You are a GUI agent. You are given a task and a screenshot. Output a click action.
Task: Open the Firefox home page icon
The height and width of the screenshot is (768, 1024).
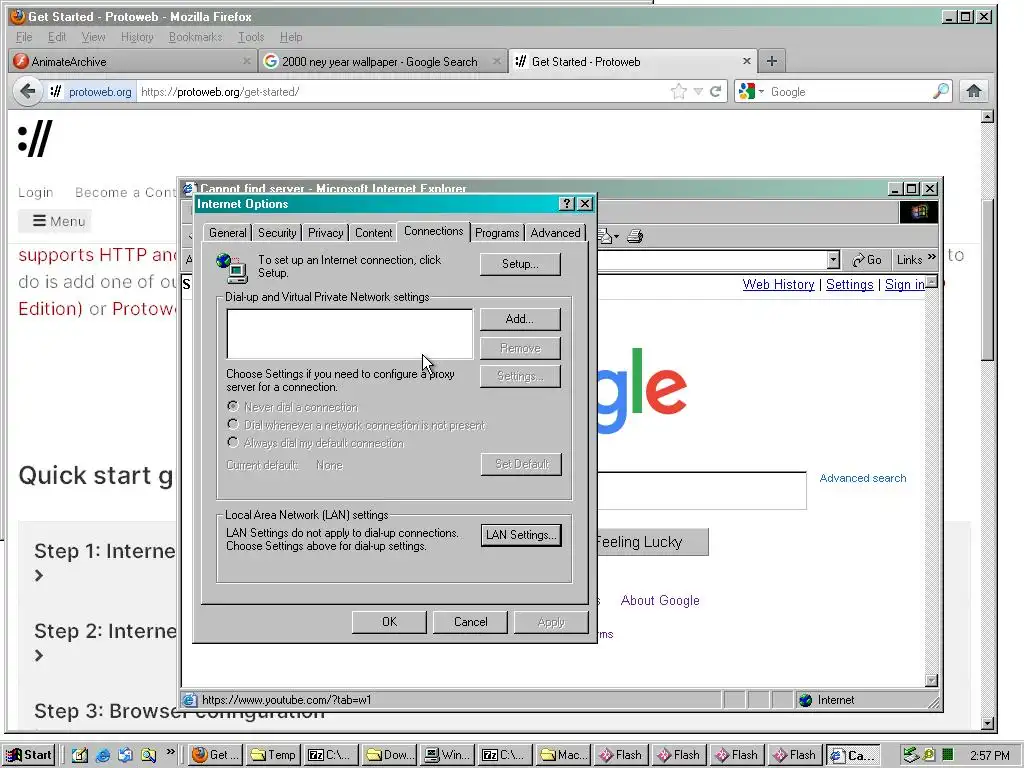pyautogui.click(x=974, y=91)
